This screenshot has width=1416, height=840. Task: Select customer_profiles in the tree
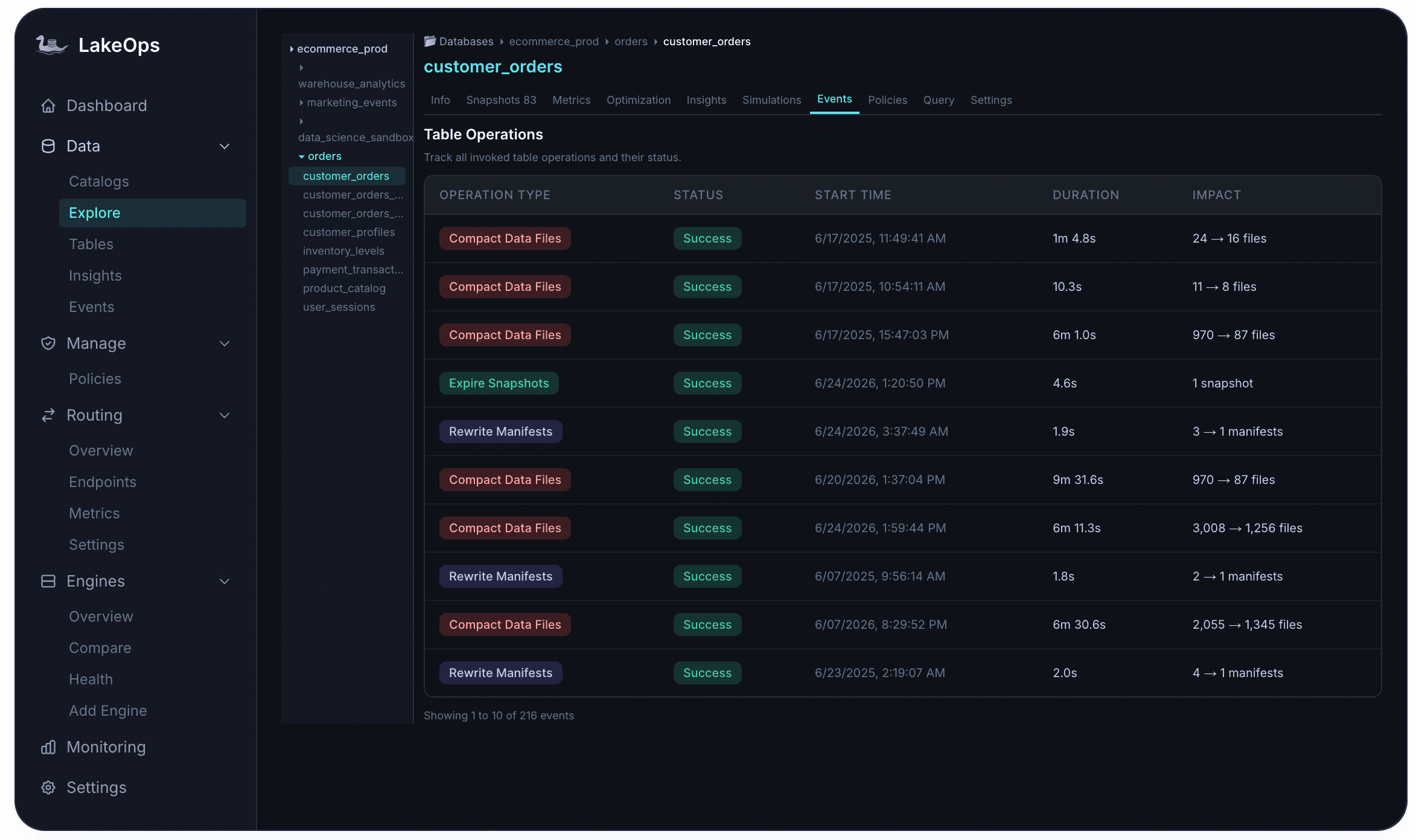pyautogui.click(x=349, y=232)
